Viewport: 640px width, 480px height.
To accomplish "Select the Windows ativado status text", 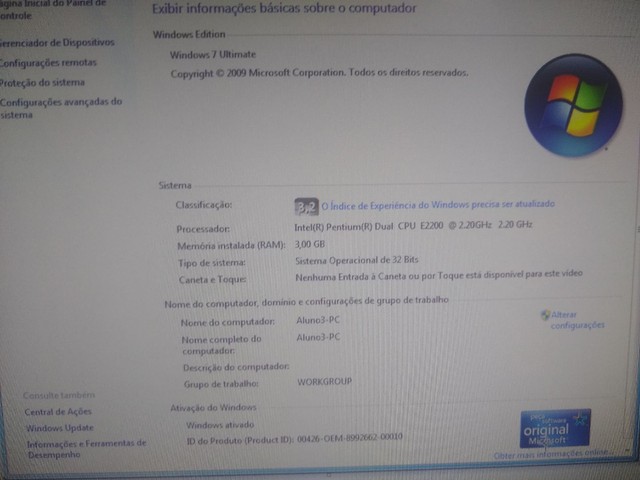I will (x=220, y=425).
